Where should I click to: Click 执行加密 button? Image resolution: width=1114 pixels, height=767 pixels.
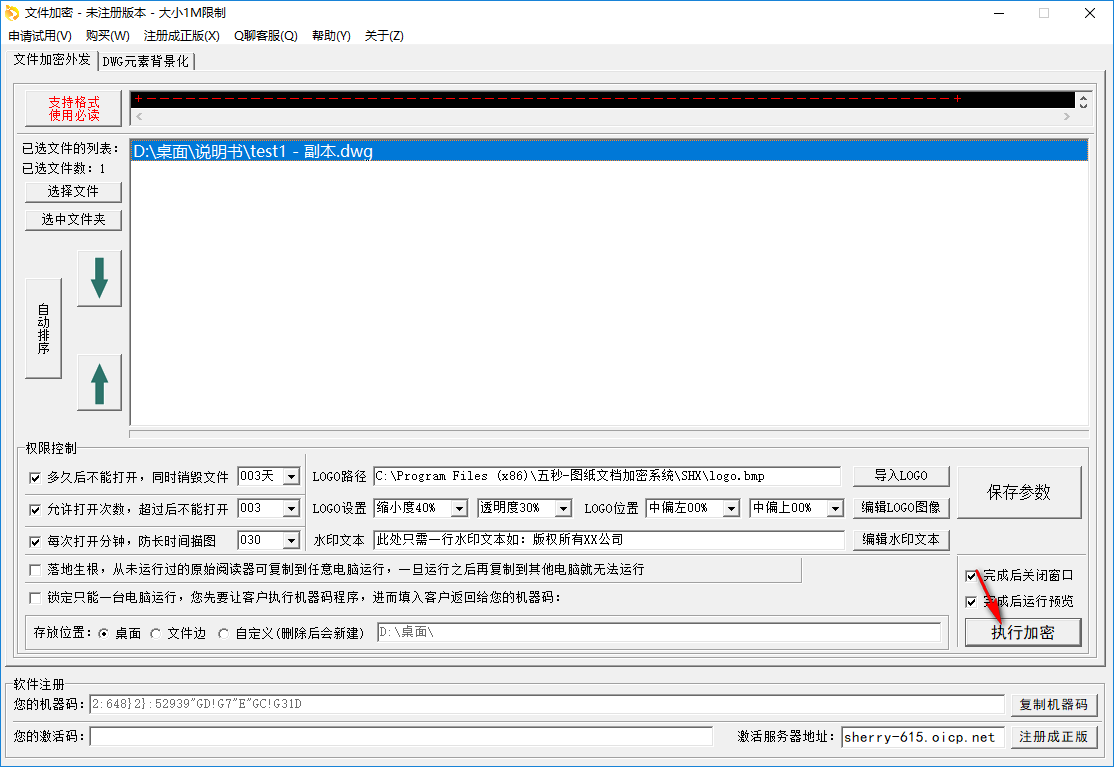coord(1023,632)
